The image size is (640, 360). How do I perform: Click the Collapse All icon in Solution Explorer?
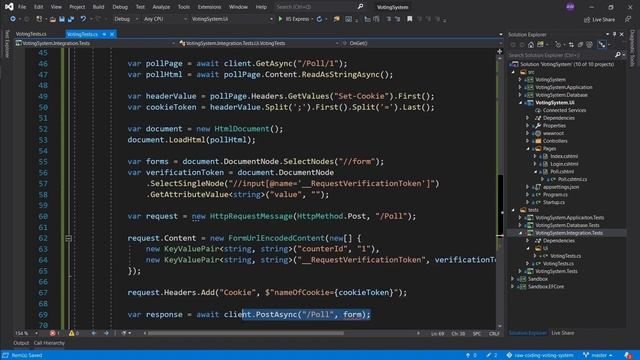(x=580, y=44)
